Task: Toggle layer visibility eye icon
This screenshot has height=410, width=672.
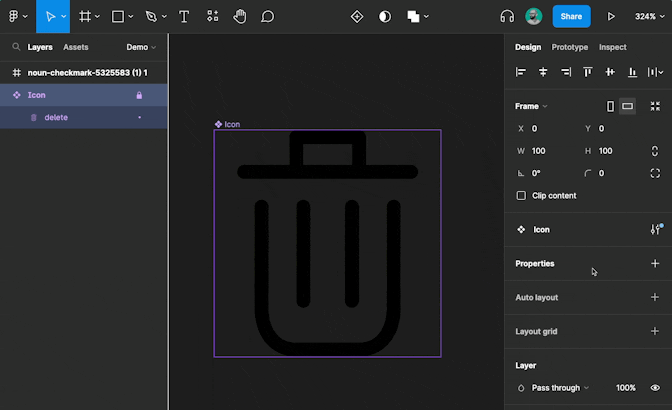Action: pyautogui.click(x=655, y=388)
